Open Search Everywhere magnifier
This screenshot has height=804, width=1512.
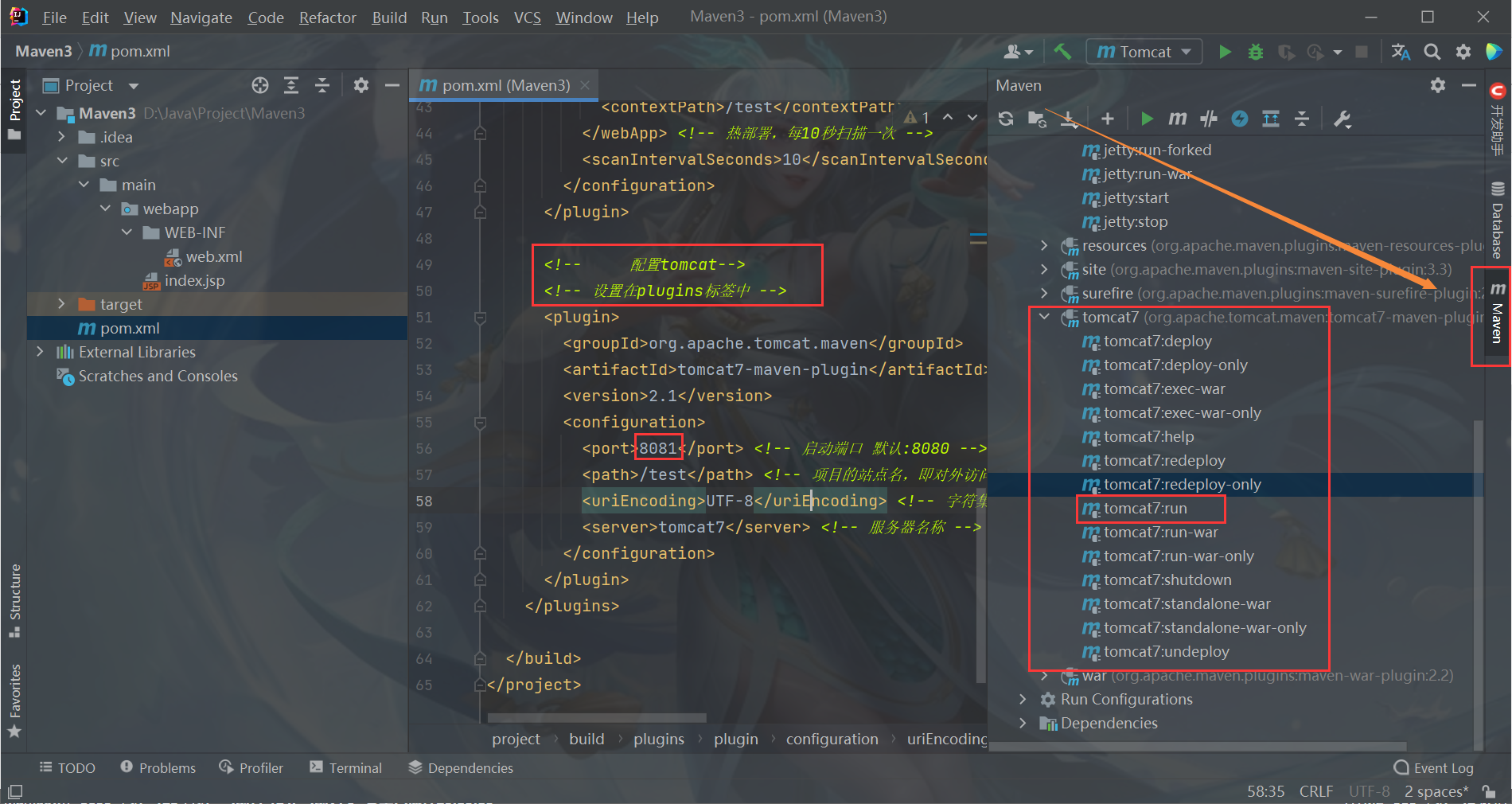(1432, 52)
